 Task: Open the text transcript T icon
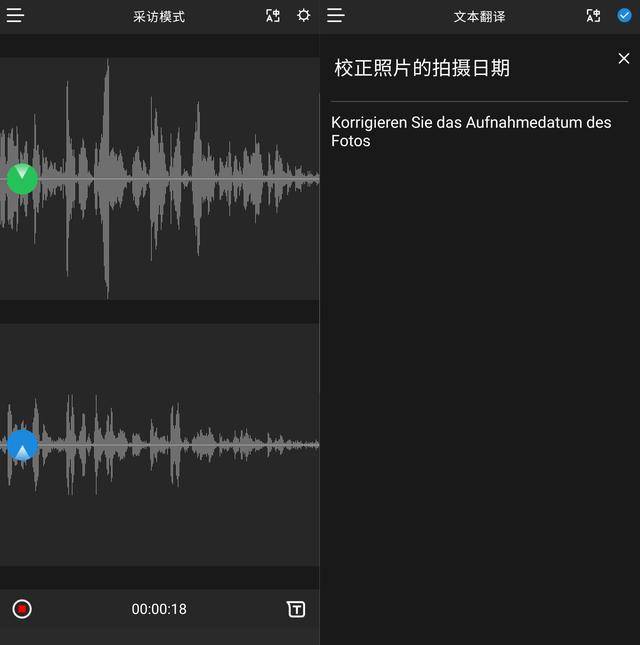click(x=296, y=609)
